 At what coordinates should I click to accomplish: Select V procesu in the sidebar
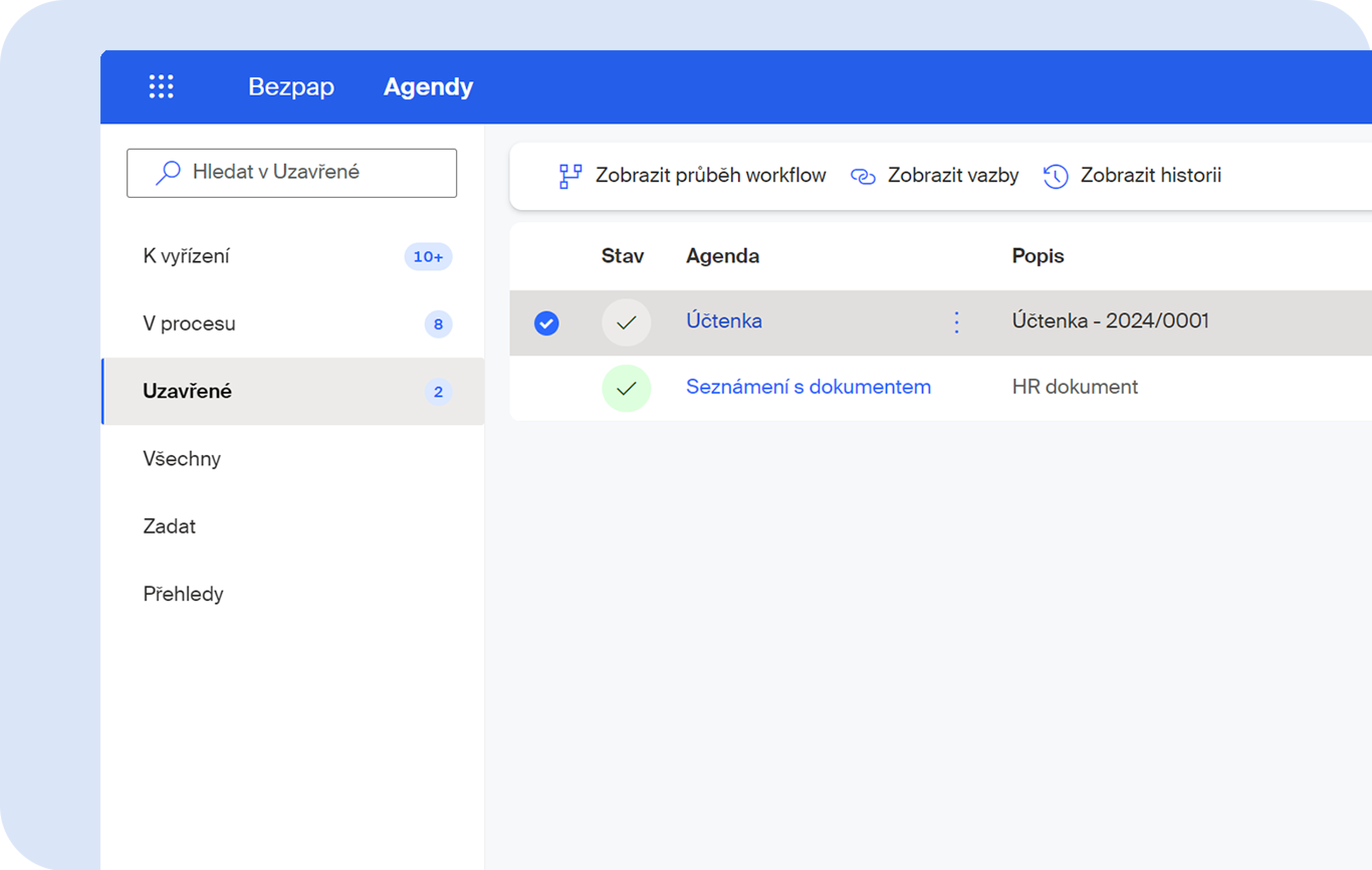click(293, 323)
